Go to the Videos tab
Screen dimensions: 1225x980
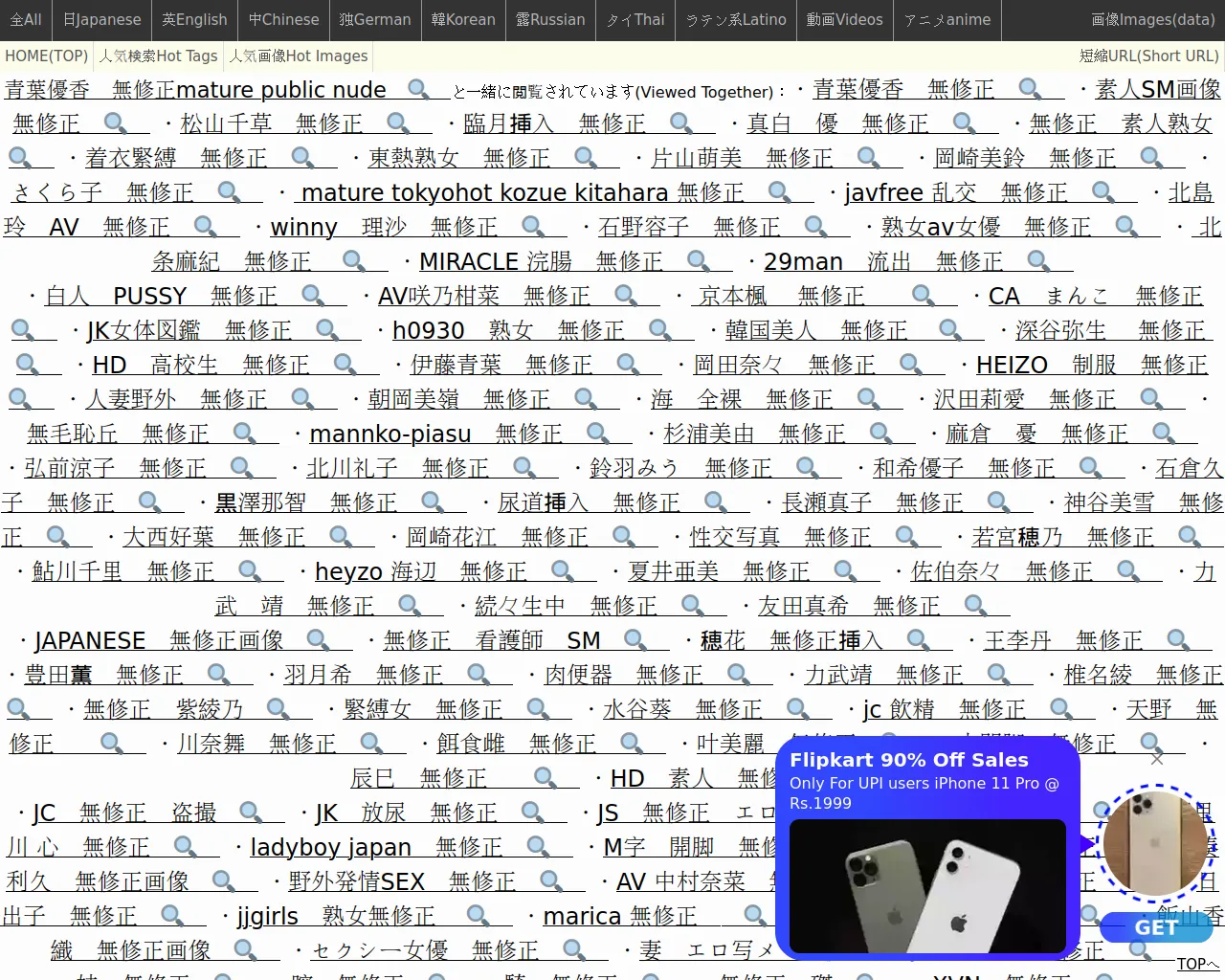844,20
